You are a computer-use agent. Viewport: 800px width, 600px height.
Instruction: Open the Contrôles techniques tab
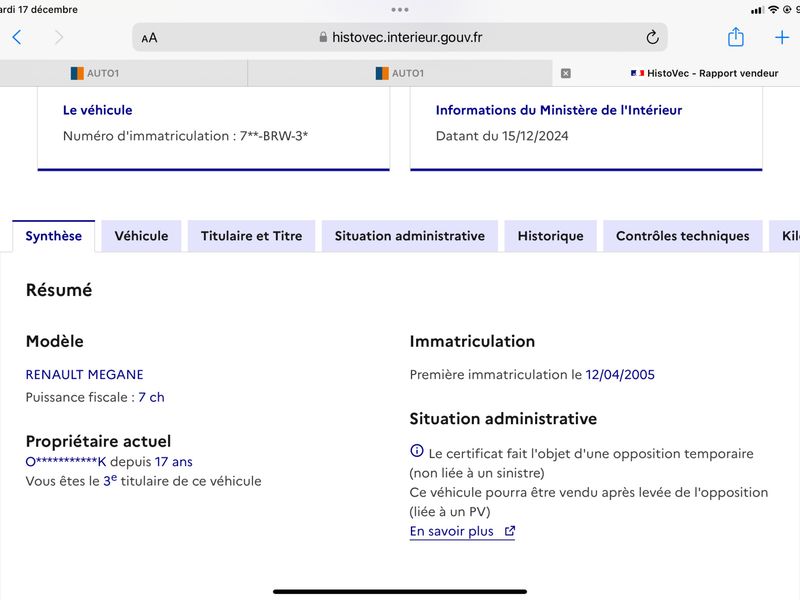click(x=683, y=236)
